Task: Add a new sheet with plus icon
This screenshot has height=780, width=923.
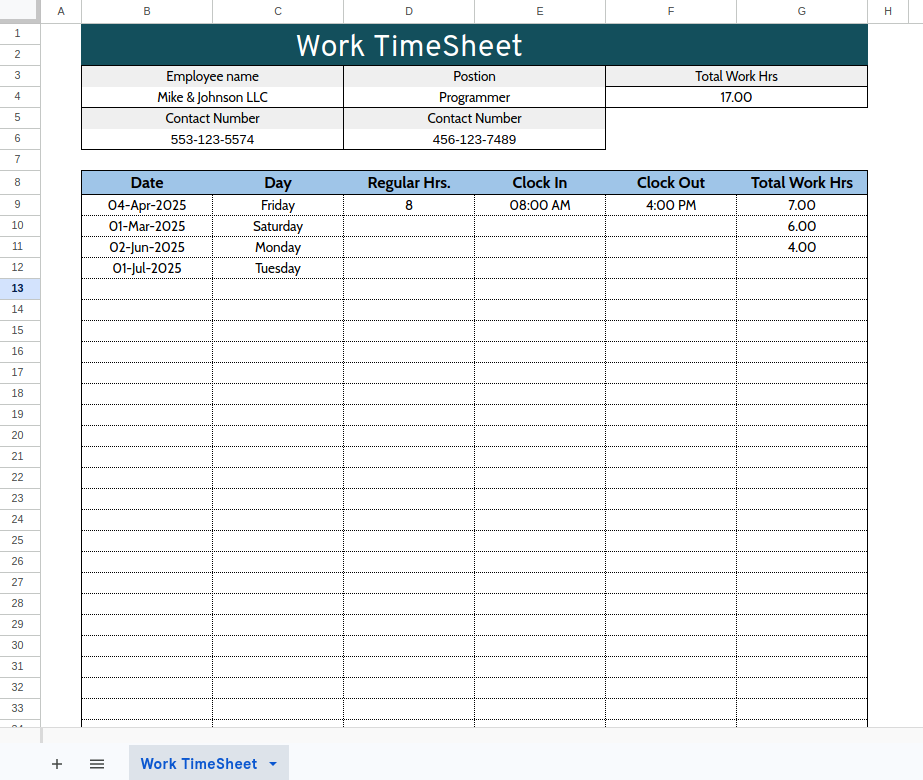Action: pos(57,764)
